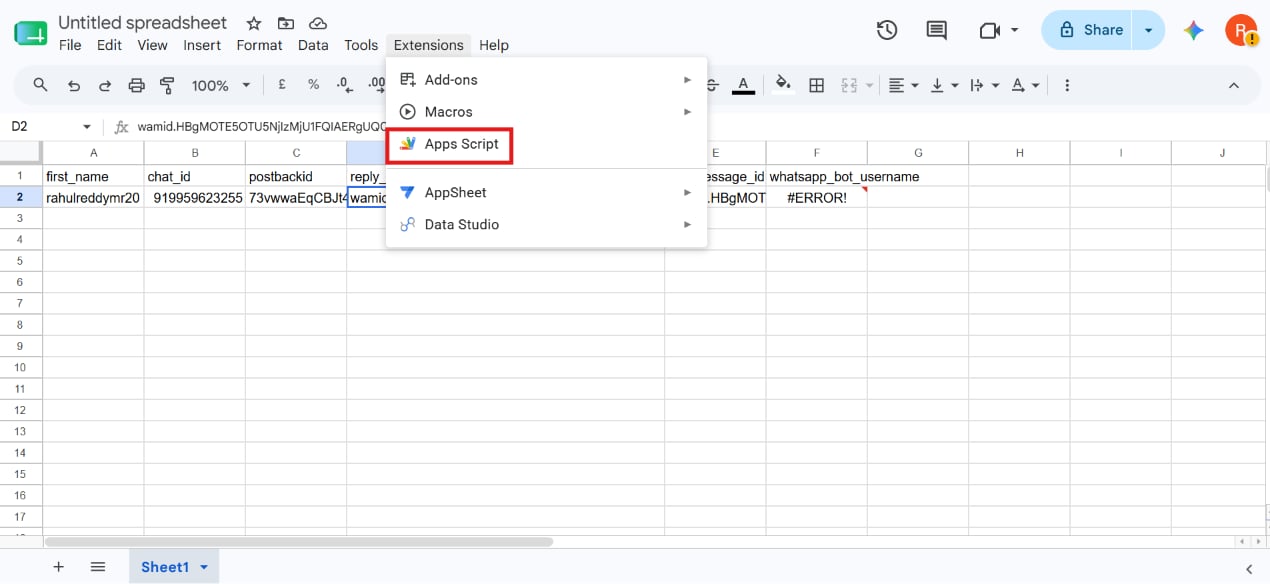Click the move to folder icon
Image resolution: width=1270 pixels, height=584 pixels.
286,23
